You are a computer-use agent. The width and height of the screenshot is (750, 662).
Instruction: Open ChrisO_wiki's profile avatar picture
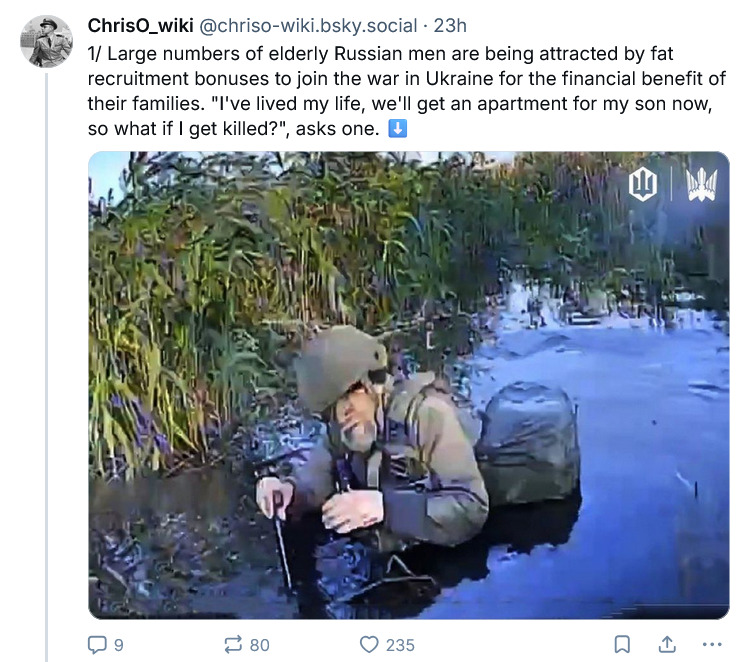click(47, 42)
